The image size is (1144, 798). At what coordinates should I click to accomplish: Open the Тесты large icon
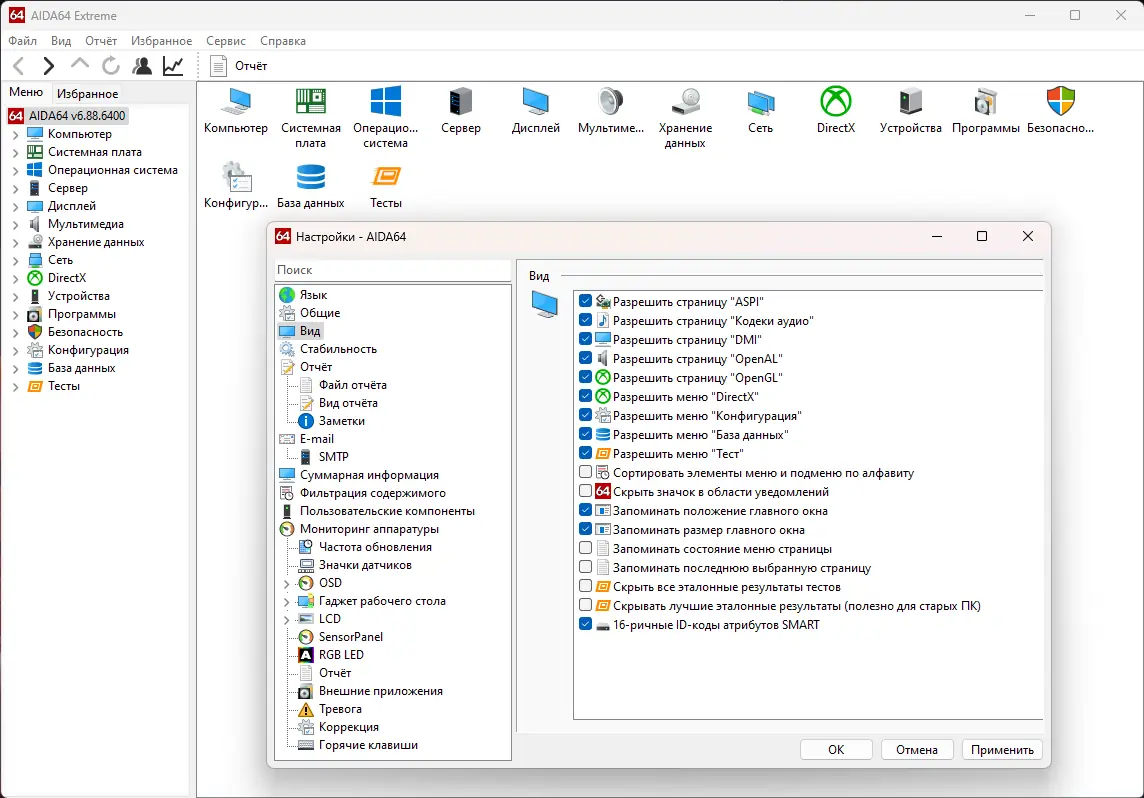(x=385, y=186)
